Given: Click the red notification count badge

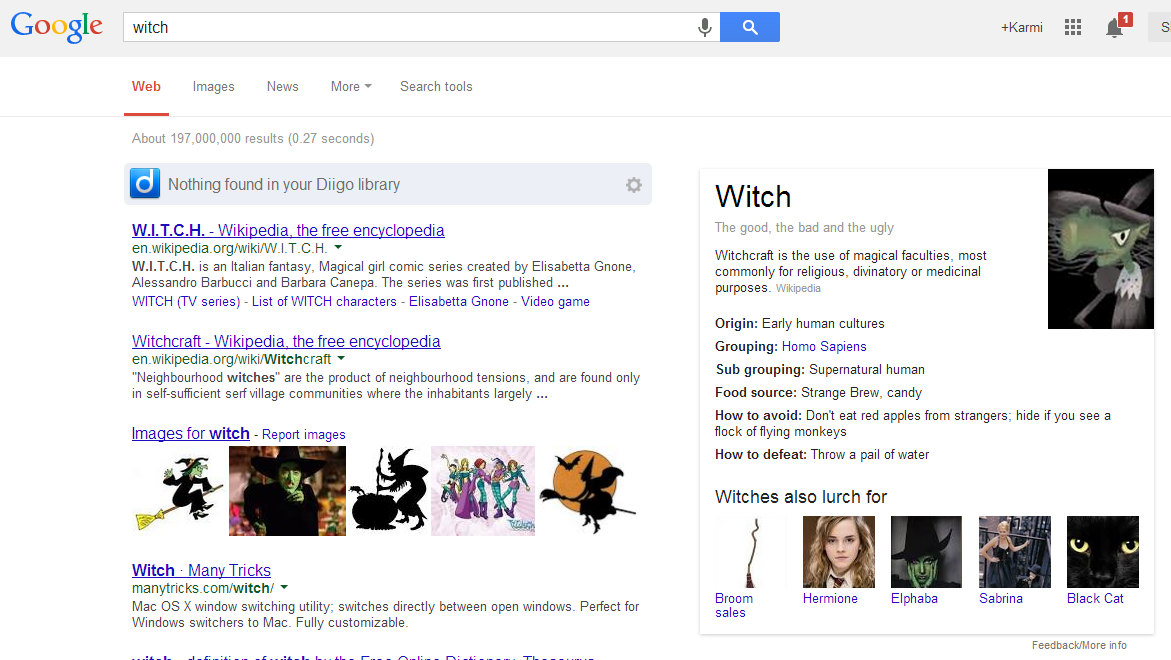Looking at the screenshot, I should coord(1125,19).
